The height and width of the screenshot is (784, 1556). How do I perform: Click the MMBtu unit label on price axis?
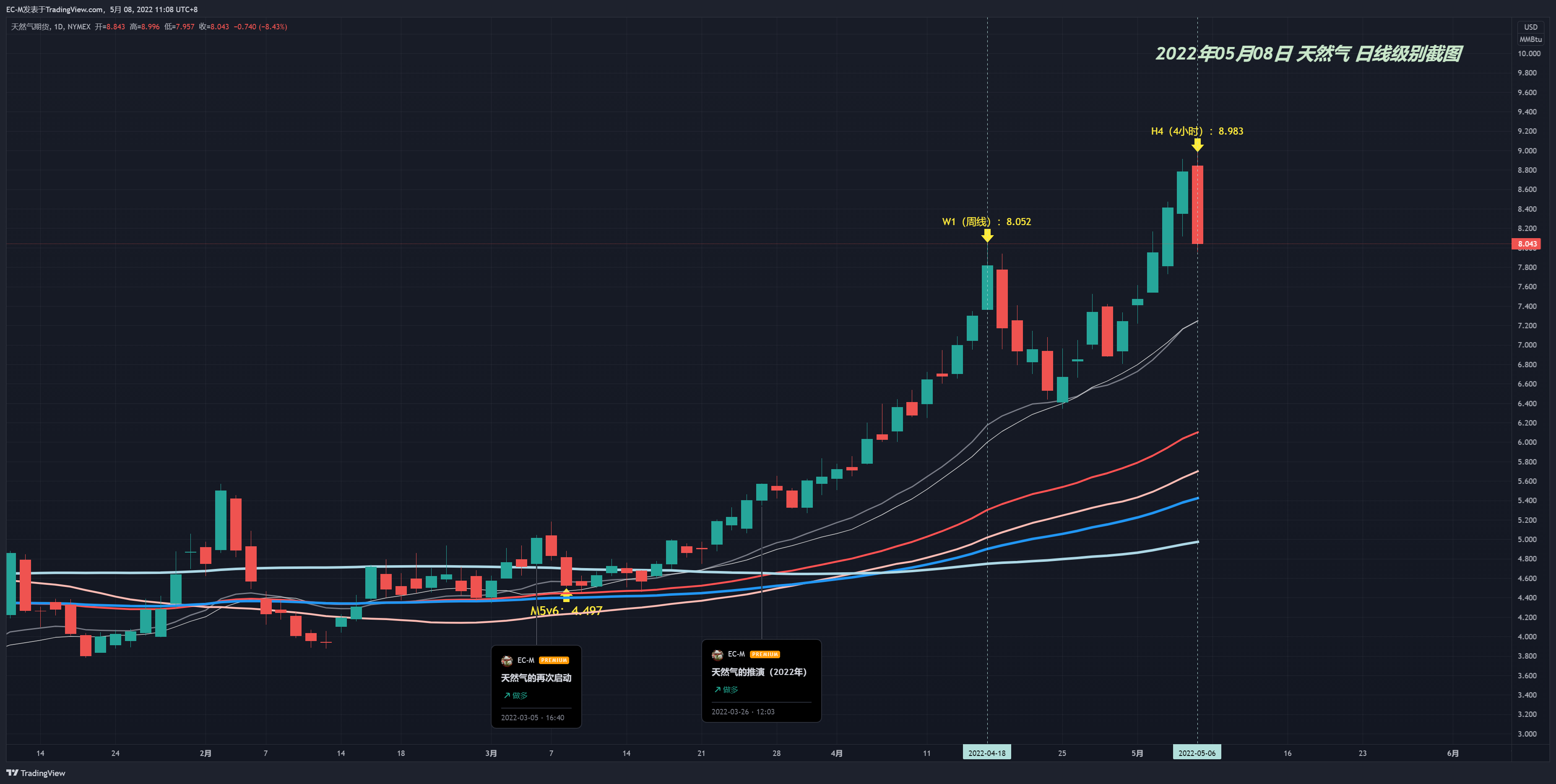(x=1531, y=39)
